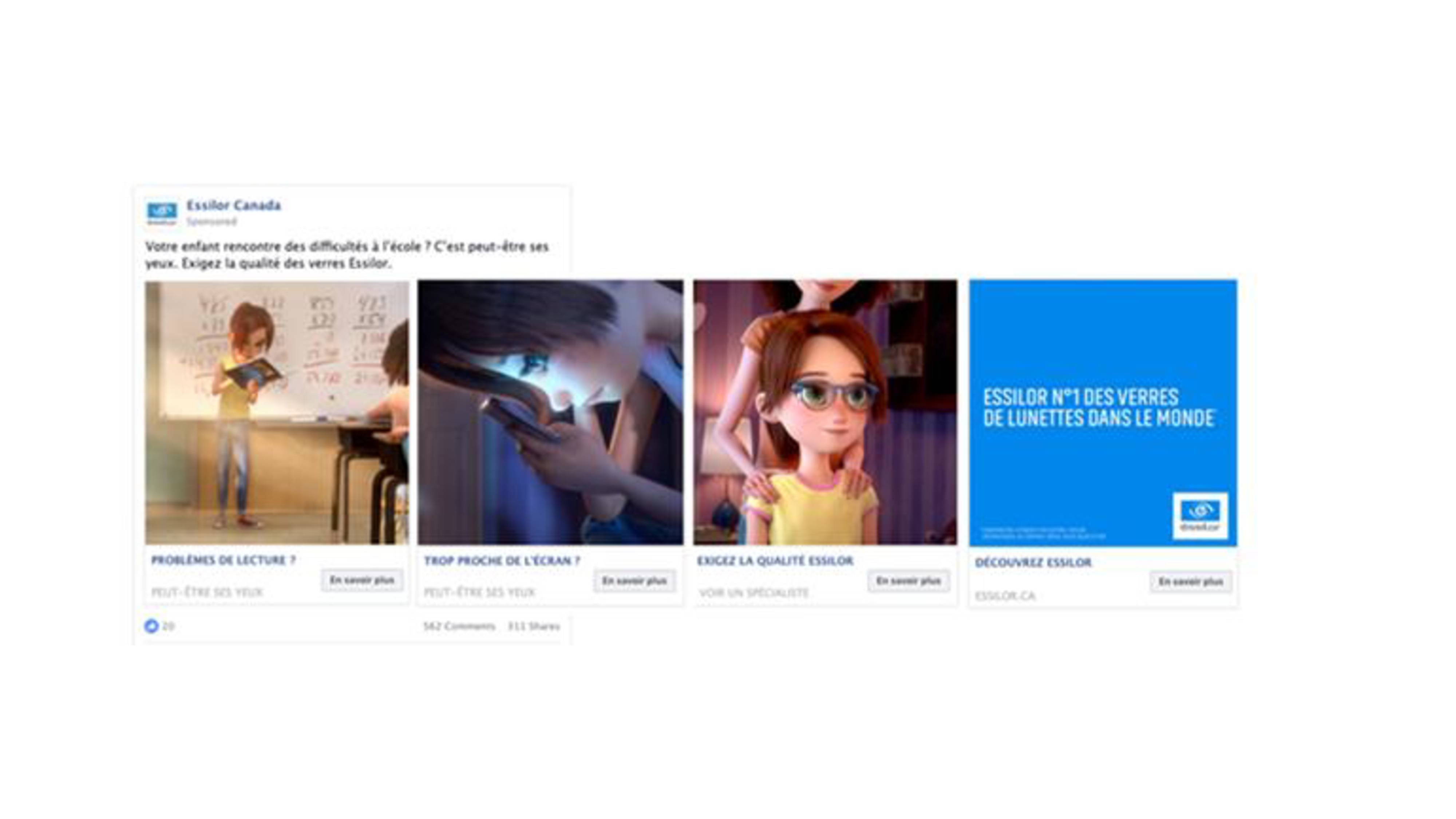Open the girl wearing glasses carousel image
Screen dimensions: 1456x819
click(x=825, y=413)
